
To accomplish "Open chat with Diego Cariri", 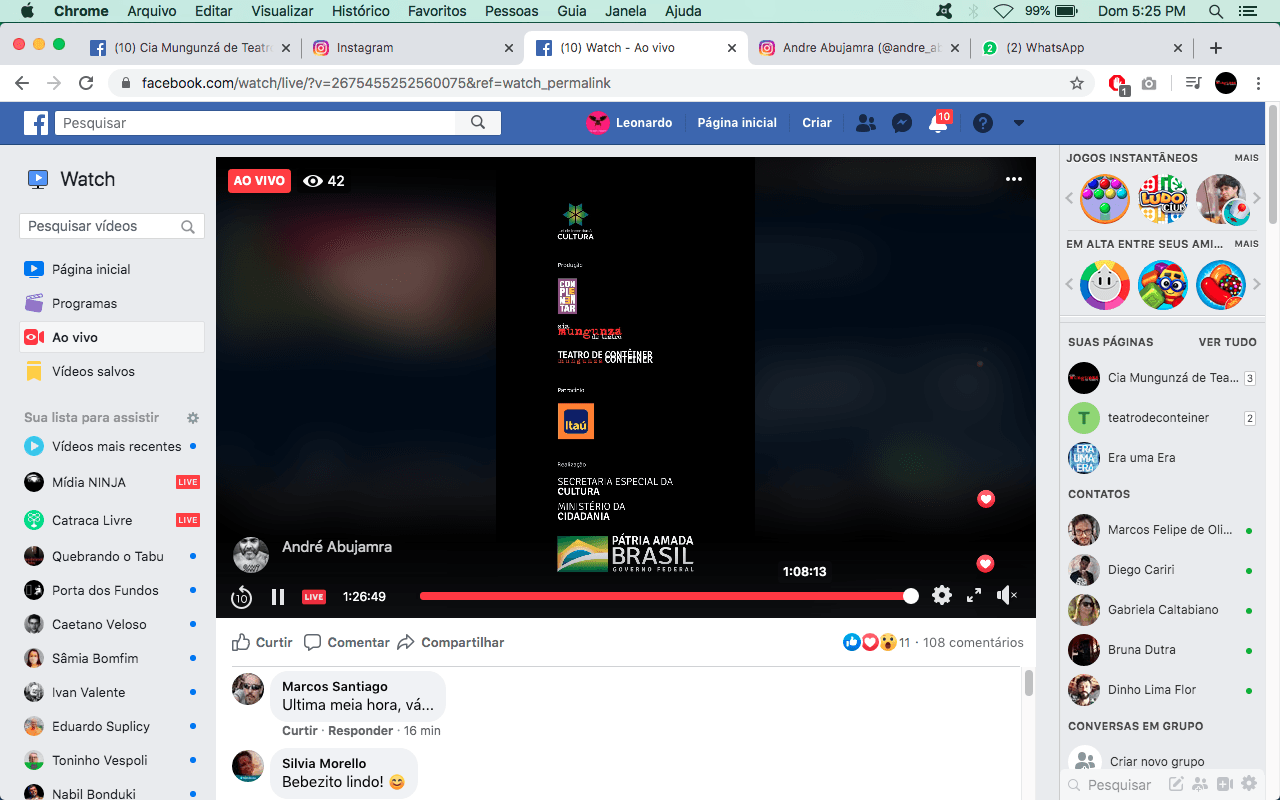I will point(1160,570).
